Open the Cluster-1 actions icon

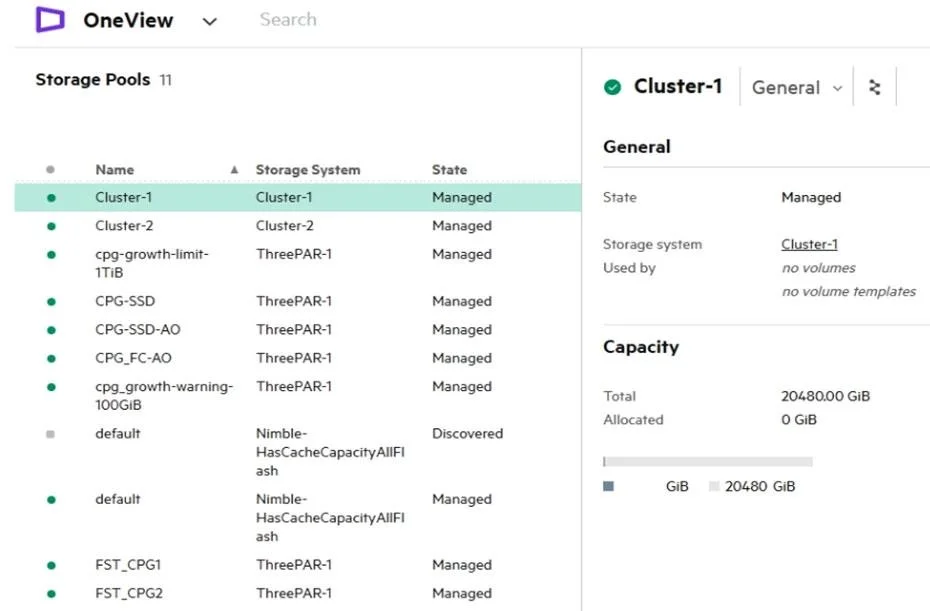(874, 87)
